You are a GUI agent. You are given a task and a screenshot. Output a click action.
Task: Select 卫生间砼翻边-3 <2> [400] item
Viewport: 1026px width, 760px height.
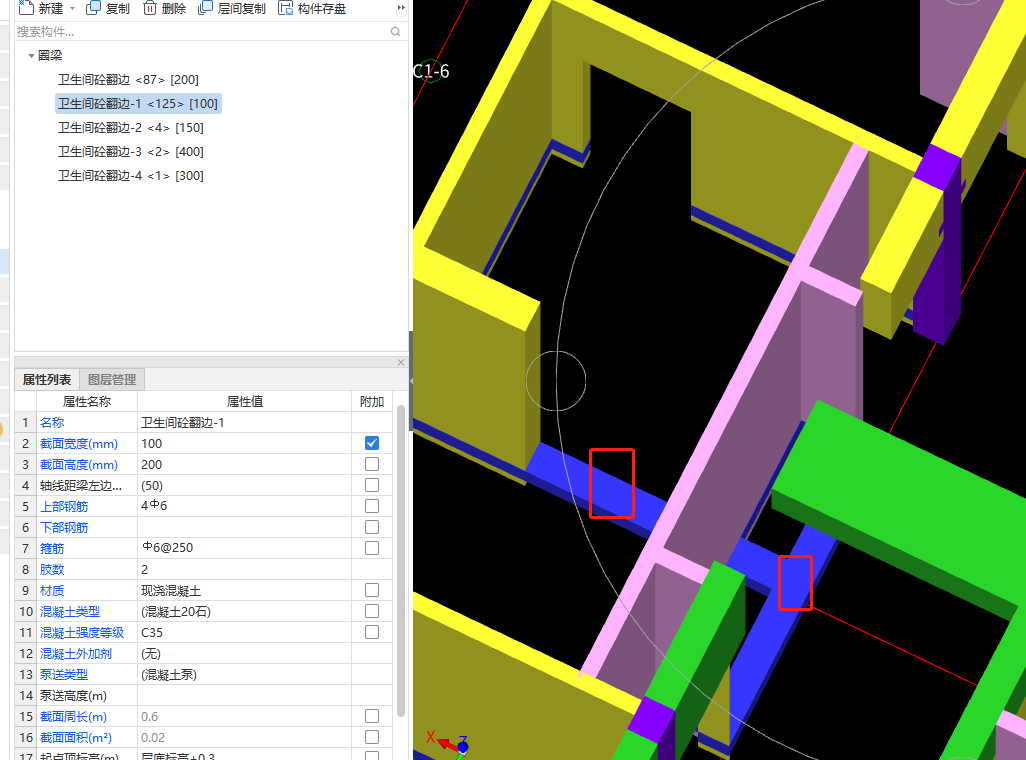131,152
